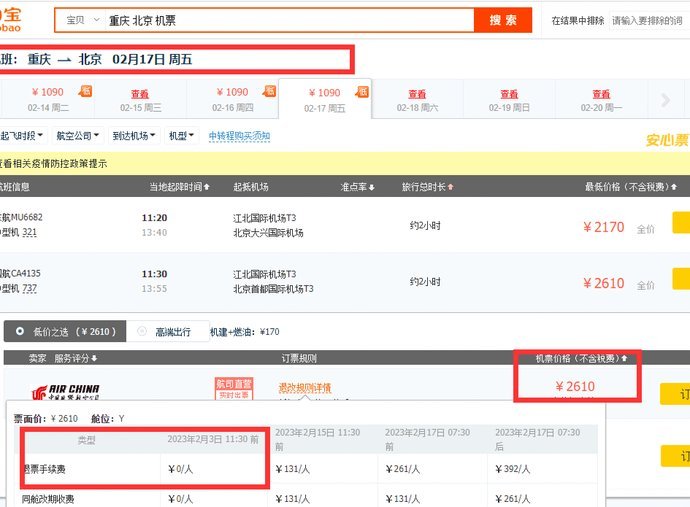Sort by 当地起降时间 column

pyautogui.click(x=180, y=187)
